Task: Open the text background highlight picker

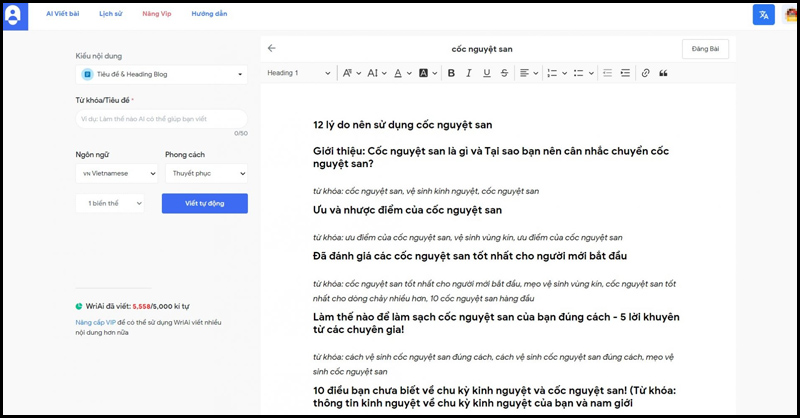Action: tap(428, 73)
